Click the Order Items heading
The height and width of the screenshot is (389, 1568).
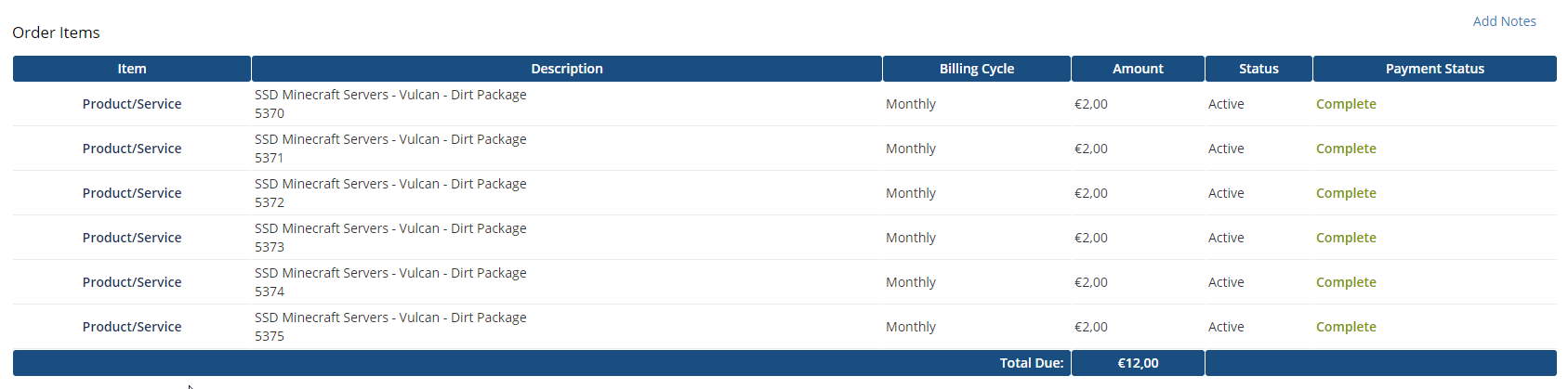[56, 32]
